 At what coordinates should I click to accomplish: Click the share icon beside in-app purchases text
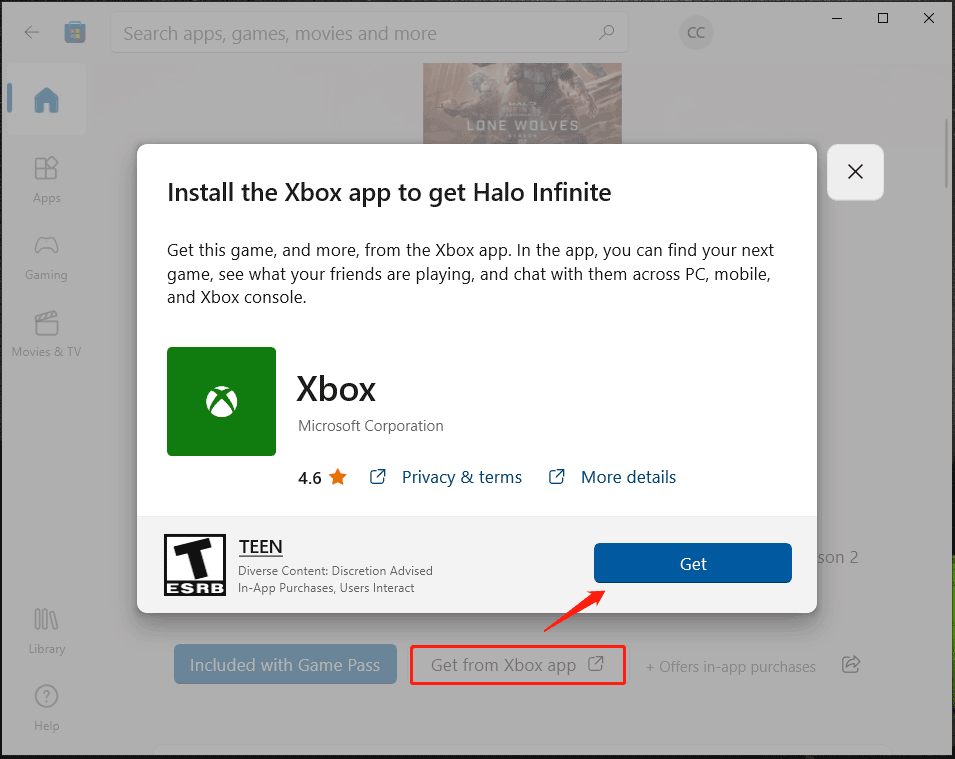click(851, 664)
